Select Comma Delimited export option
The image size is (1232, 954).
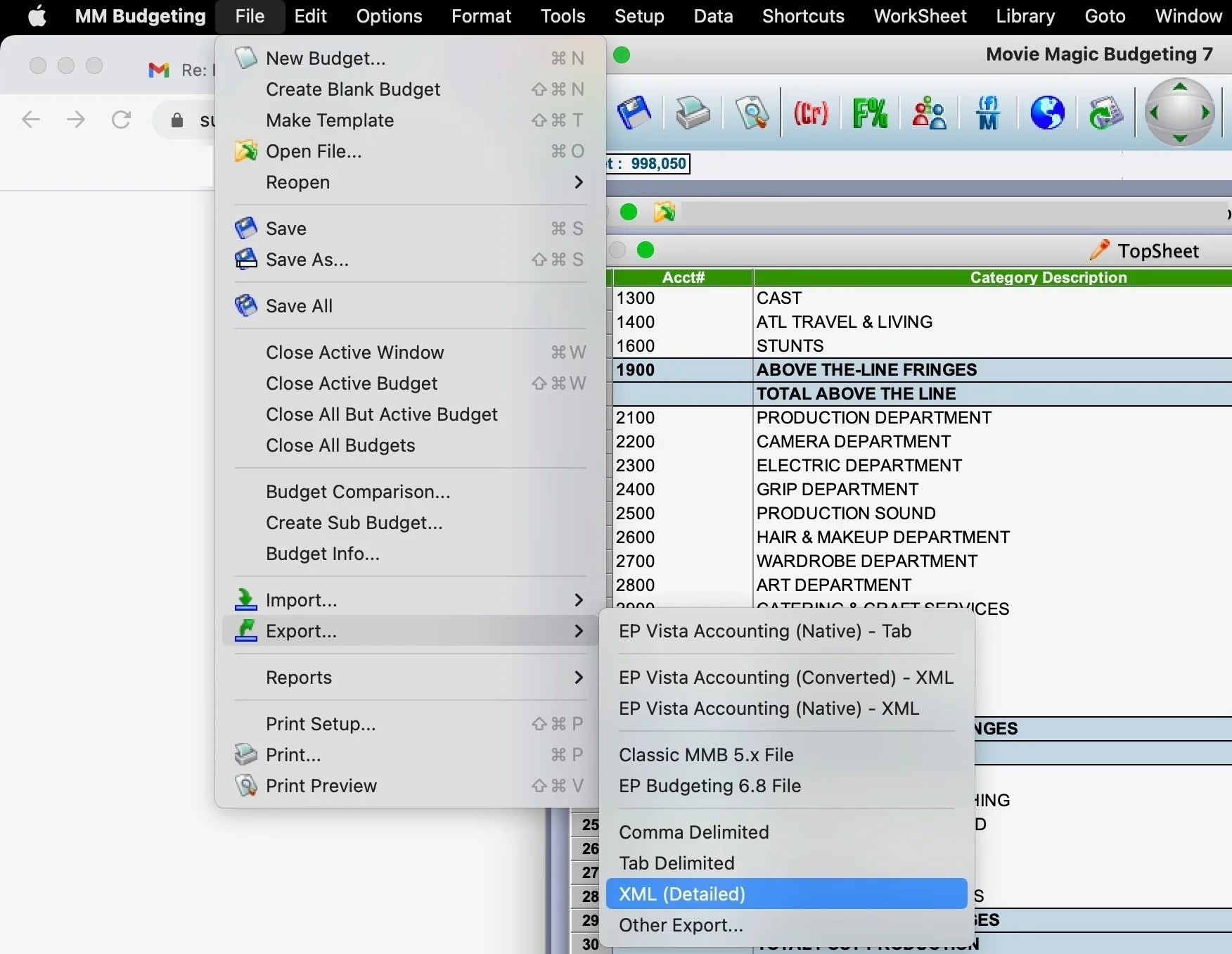tap(786, 832)
